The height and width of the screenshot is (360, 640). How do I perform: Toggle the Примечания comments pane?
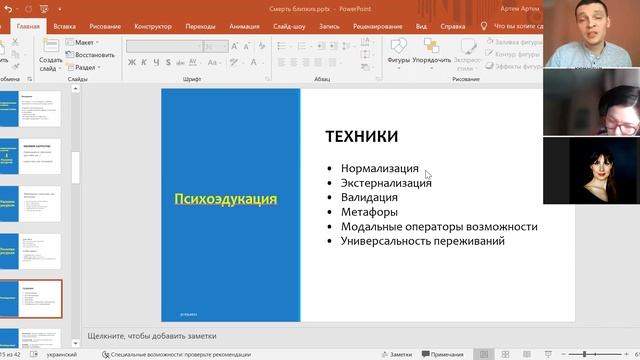[443, 354]
